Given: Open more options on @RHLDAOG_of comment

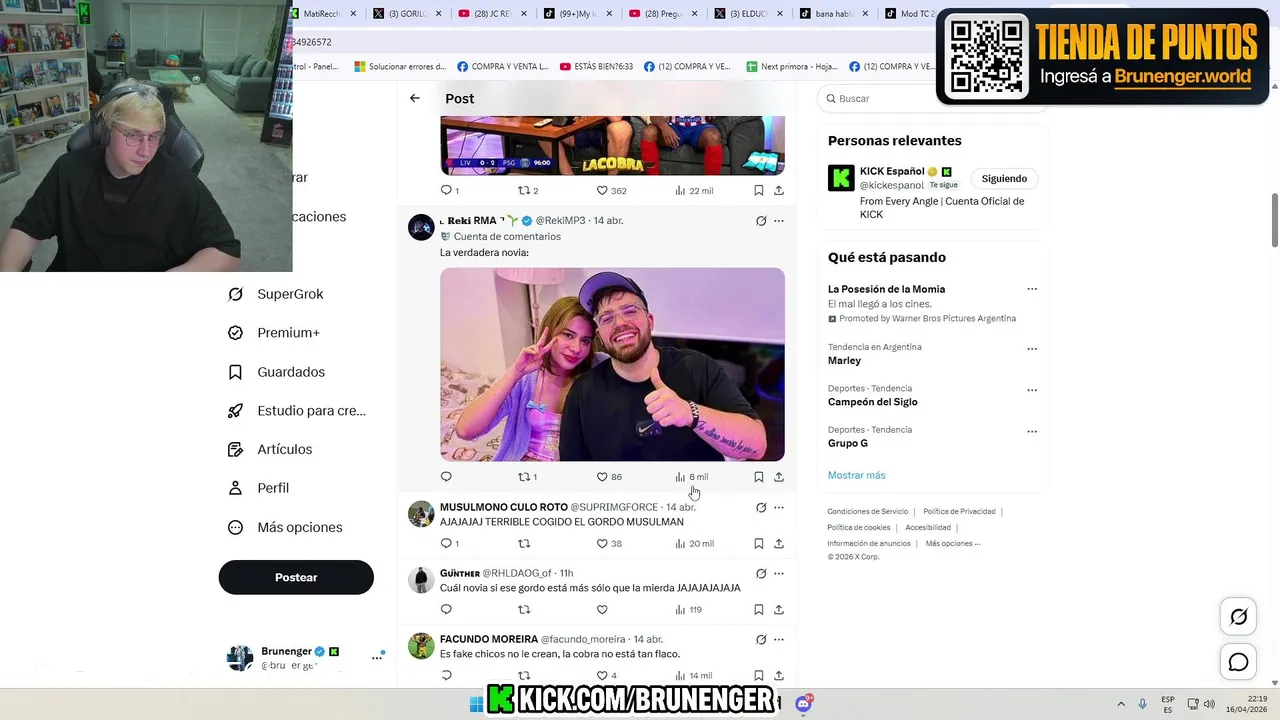Looking at the screenshot, I should pyautogui.click(x=779, y=574).
